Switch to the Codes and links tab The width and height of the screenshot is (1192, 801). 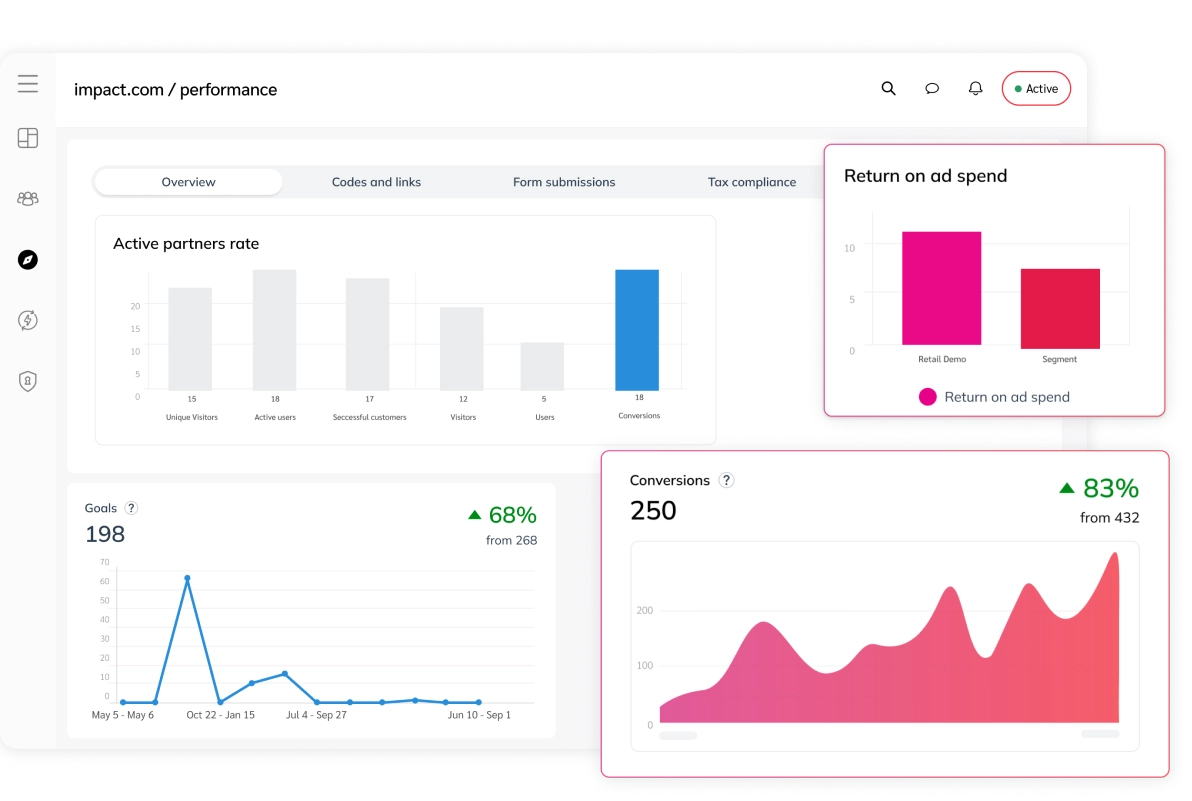[376, 182]
